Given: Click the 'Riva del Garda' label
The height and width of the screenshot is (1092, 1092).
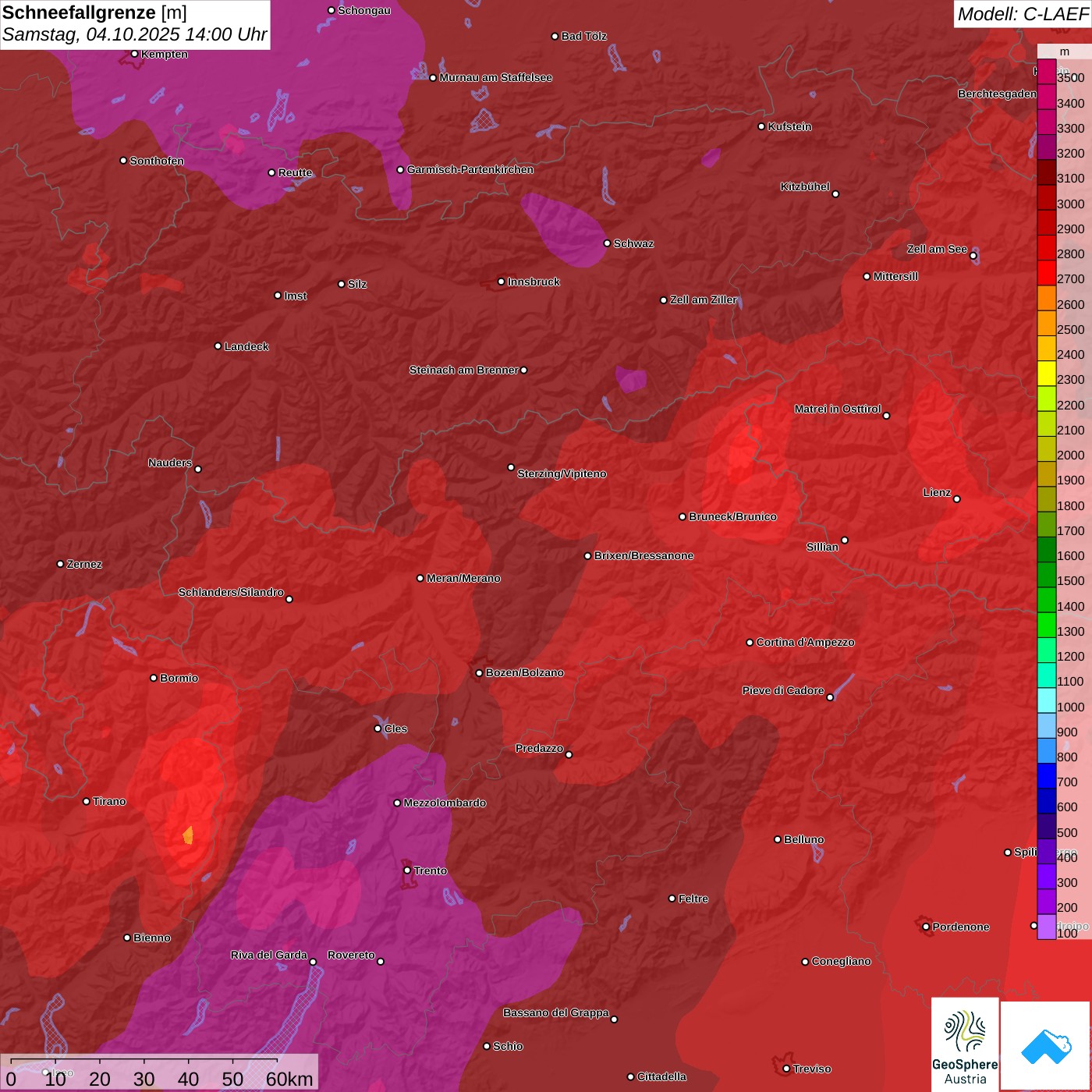Looking at the screenshot, I should [269, 955].
